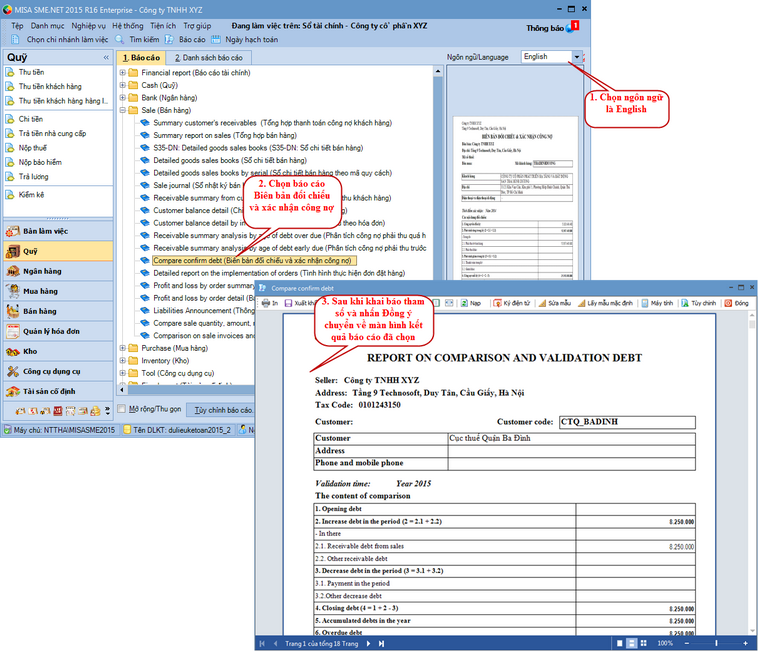Open Công cụ dụng cụ module
The image size is (759, 652).
[58, 371]
